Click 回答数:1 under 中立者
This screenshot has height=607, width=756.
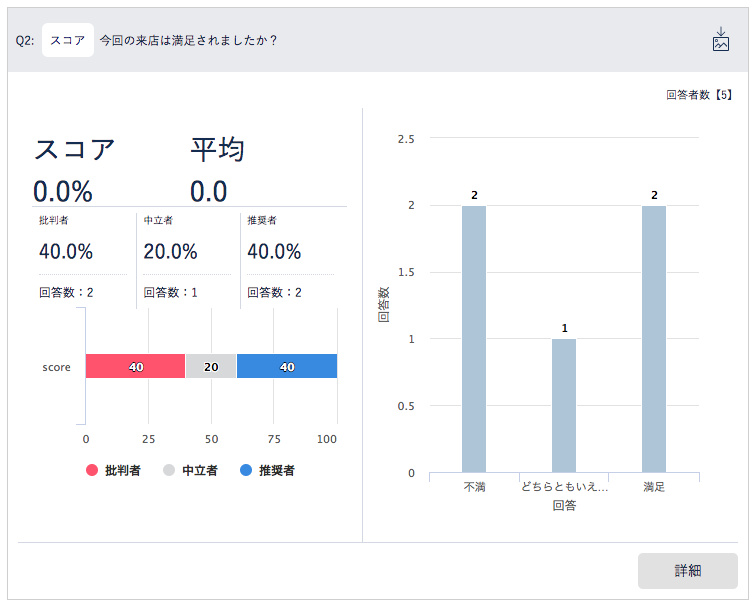[170, 292]
